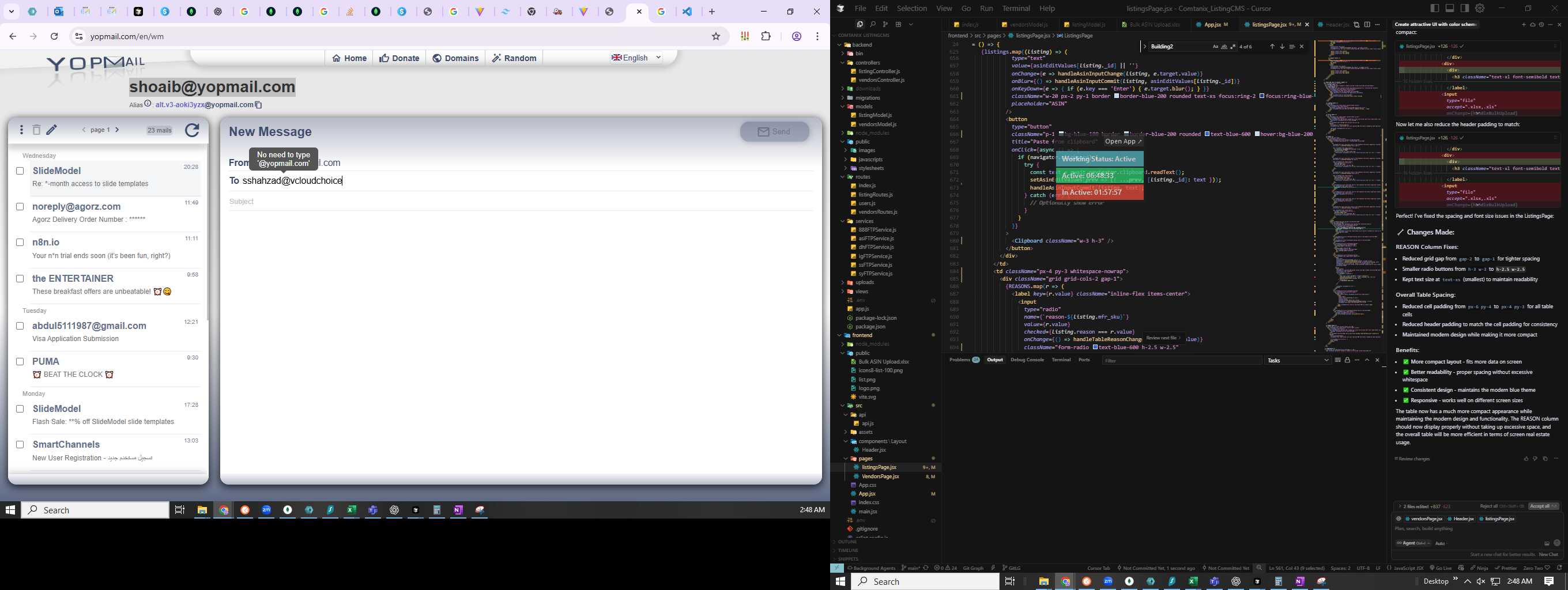
Task: Collapse the services folder
Action: pyautogui.click(x=843, y=221)
